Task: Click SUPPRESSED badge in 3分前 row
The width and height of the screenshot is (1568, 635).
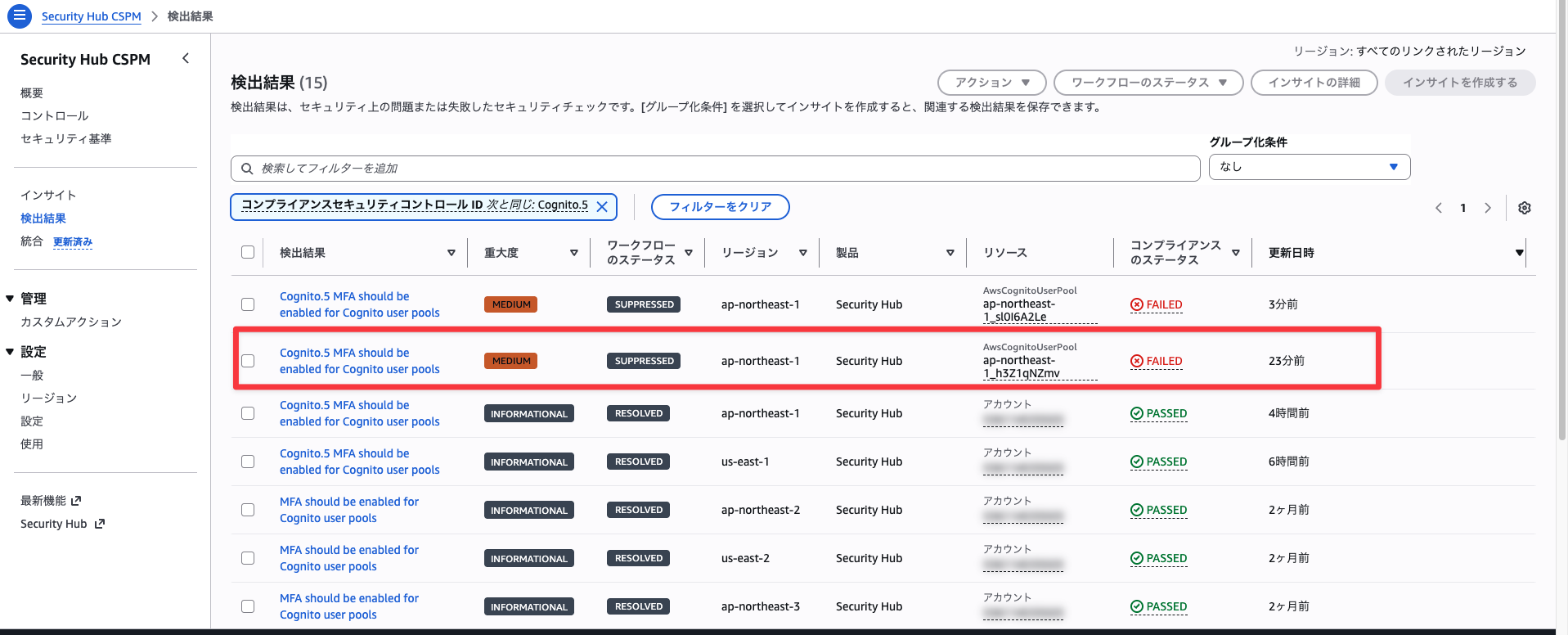Action: pyautogui.click(x=644, y=304)
